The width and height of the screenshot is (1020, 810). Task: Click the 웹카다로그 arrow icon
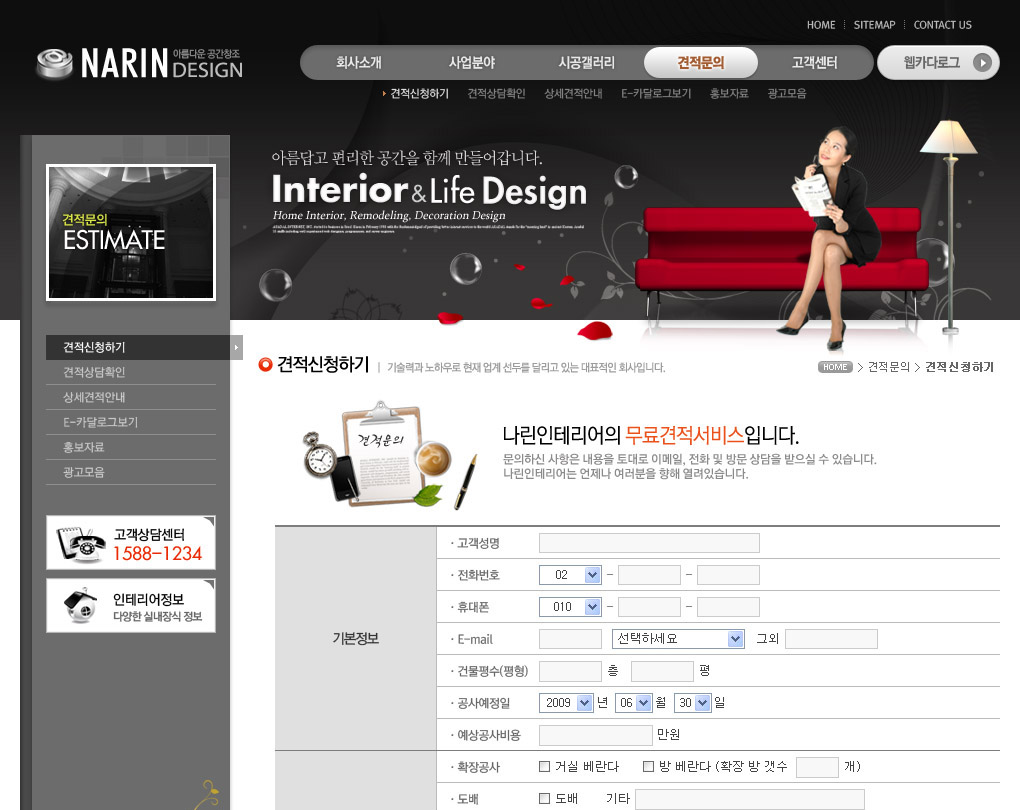click(x=983, y=63)
